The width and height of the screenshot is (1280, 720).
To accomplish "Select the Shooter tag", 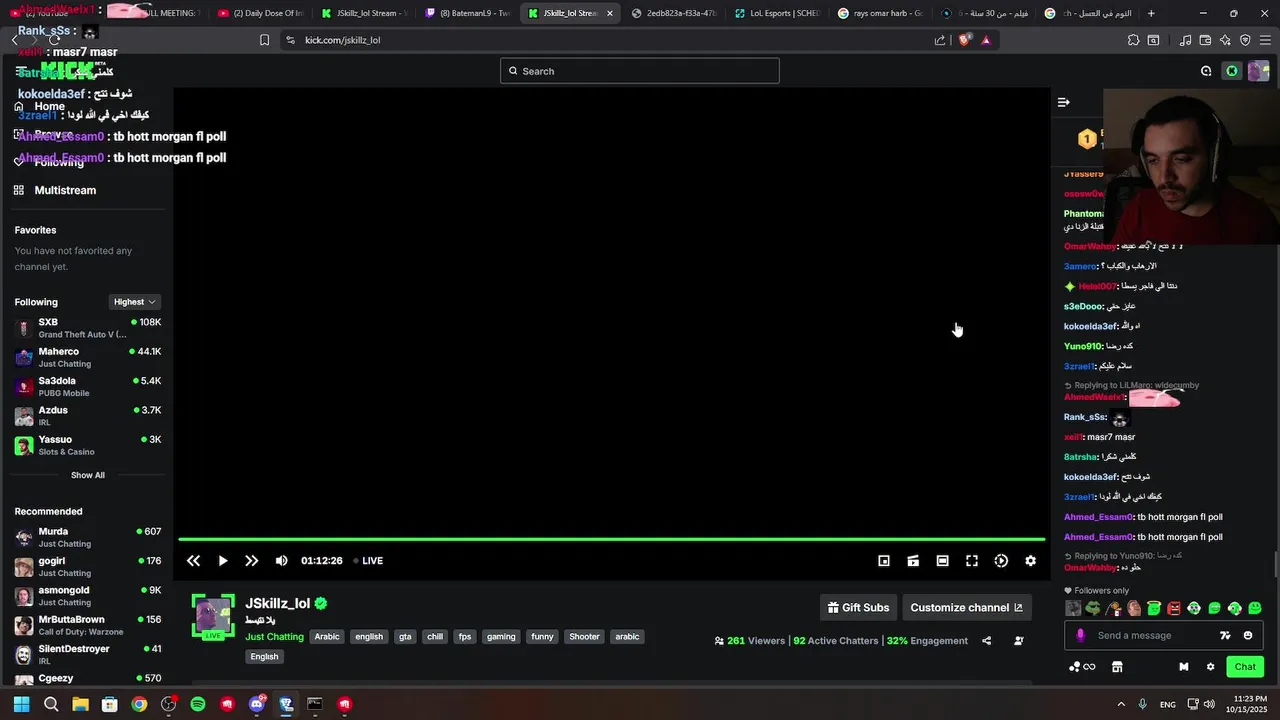I will click(584, 637).
